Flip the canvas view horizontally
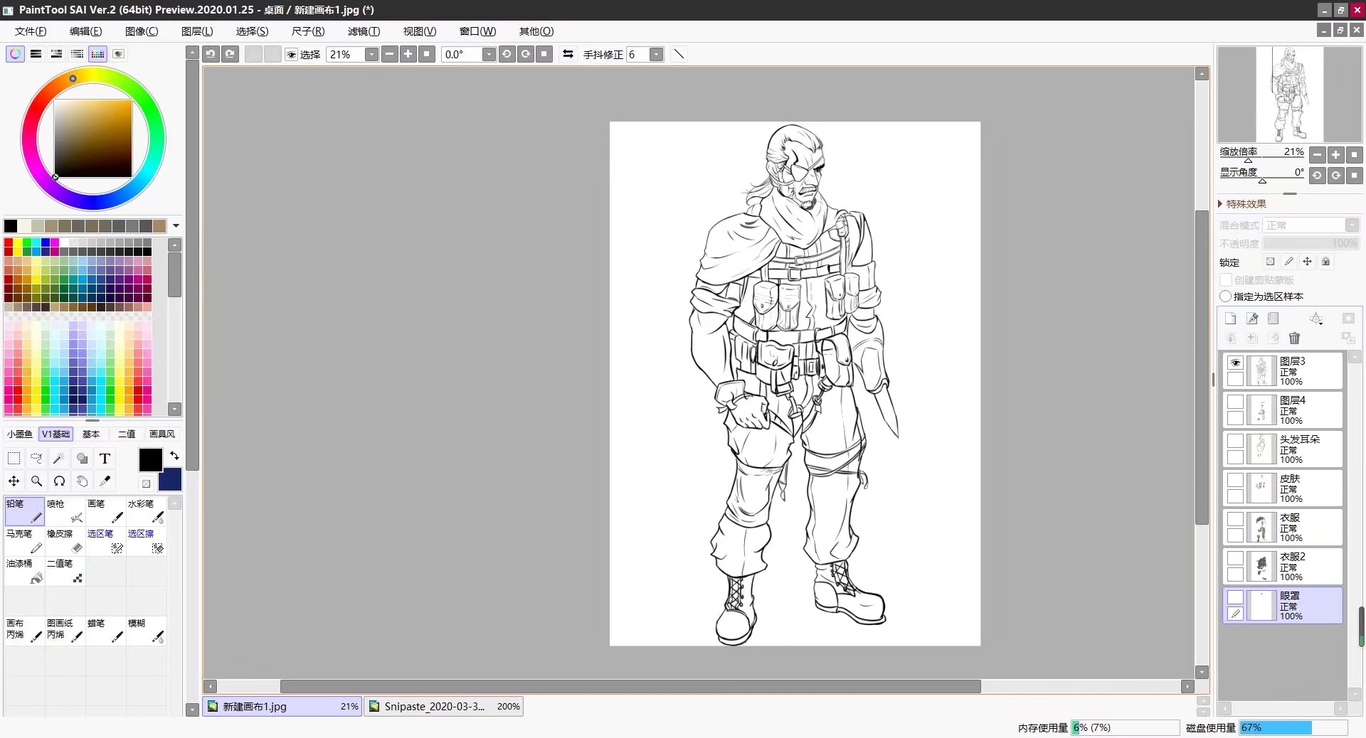The width and height of the screenshot is (1366, 738). pos(568,54)
